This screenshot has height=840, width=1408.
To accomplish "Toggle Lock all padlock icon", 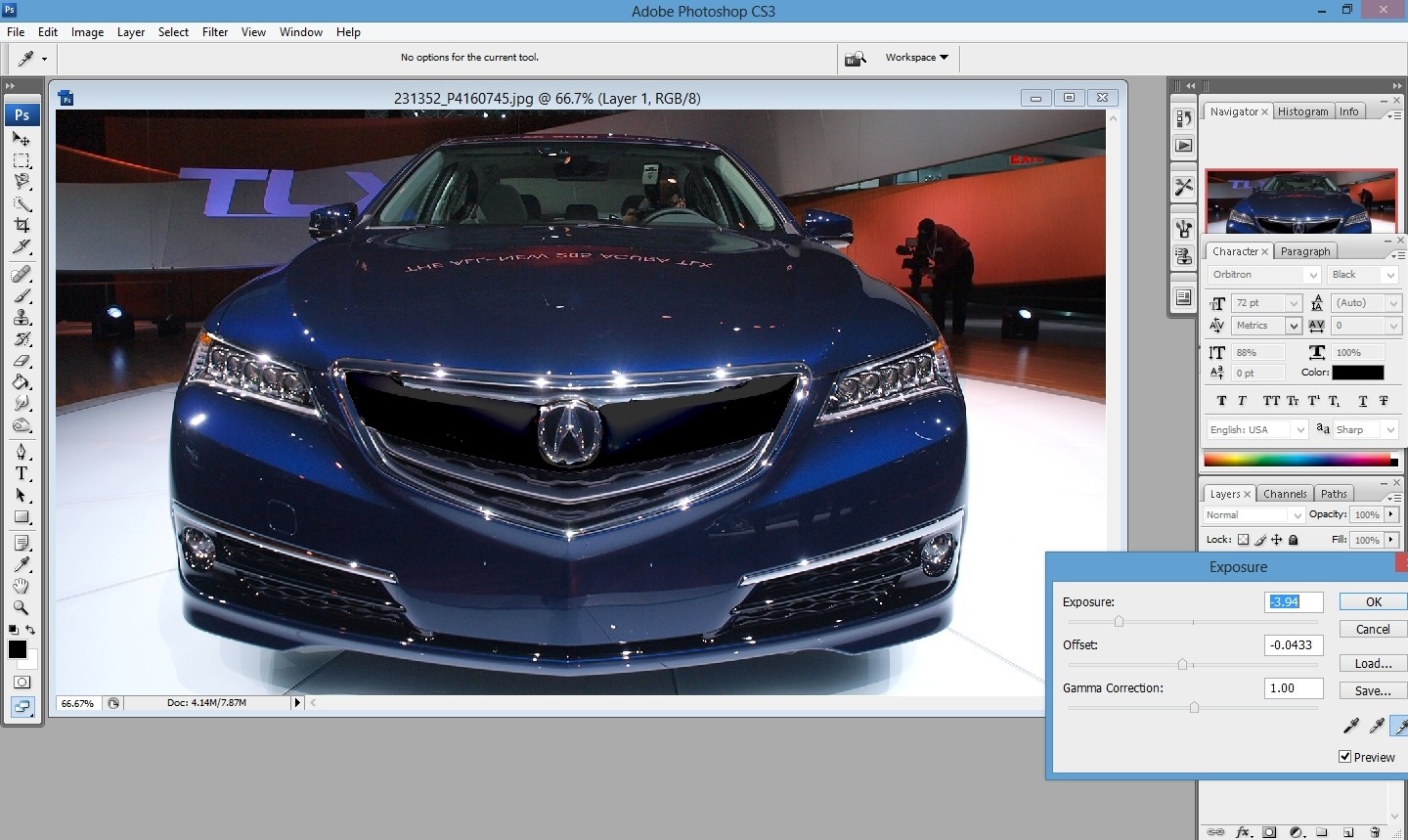I will click(1294, 540).
